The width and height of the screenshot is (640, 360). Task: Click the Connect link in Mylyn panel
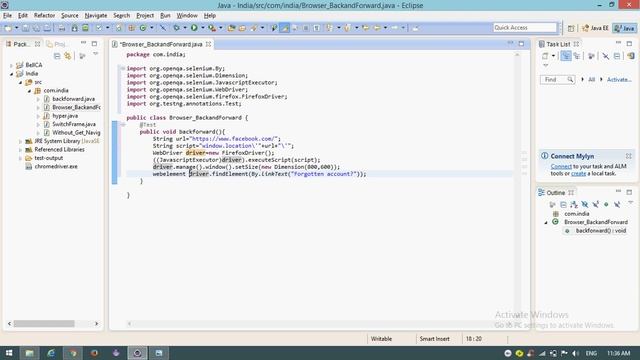coord(561,167)
